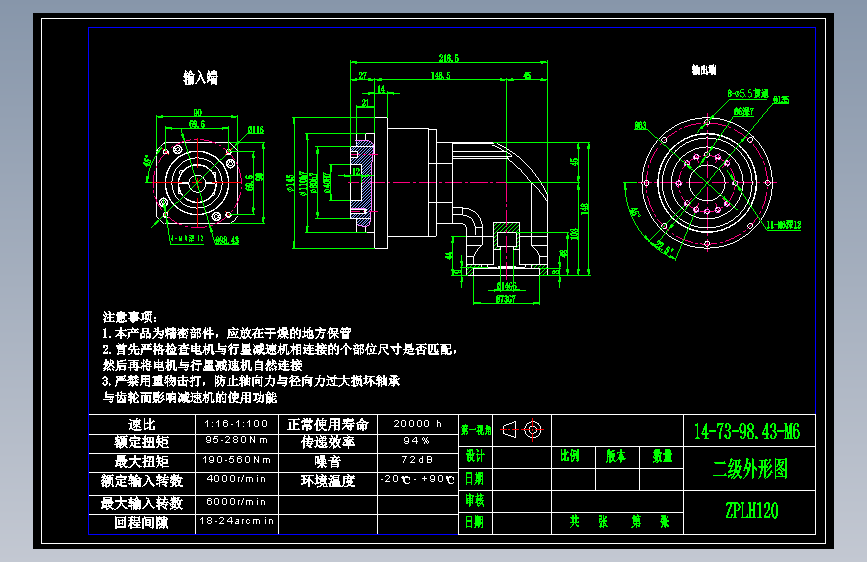Select the 218.5 overall length dimension
This screenshot has height=562, width=867.
(448, 58)
